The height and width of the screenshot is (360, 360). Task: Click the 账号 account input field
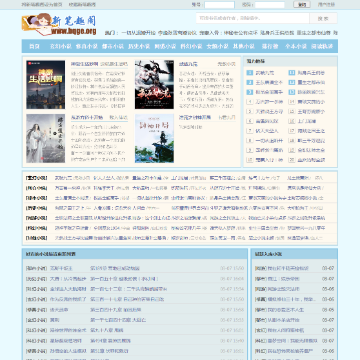click(219, 5)
